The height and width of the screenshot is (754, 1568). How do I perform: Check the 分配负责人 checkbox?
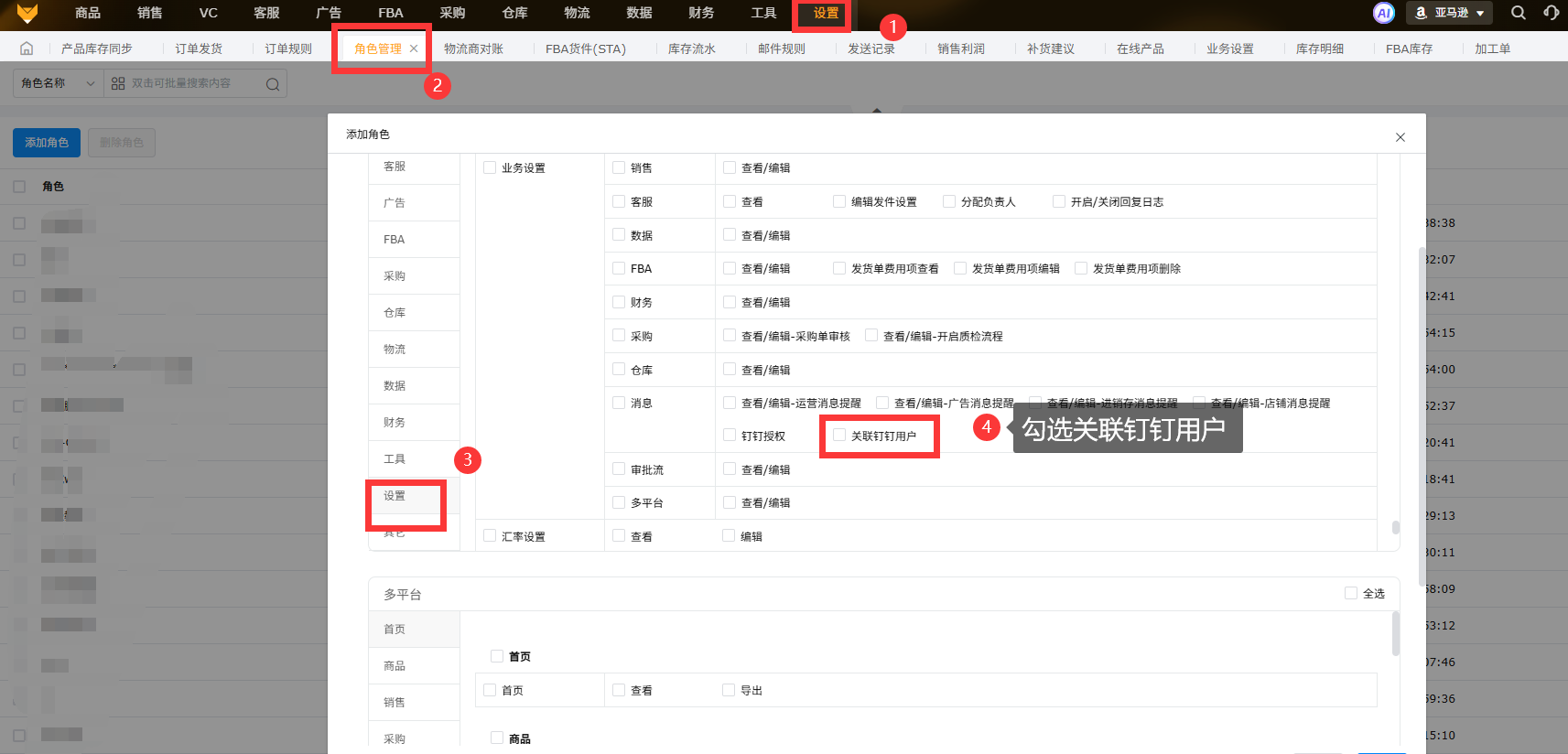click(949, 201)
